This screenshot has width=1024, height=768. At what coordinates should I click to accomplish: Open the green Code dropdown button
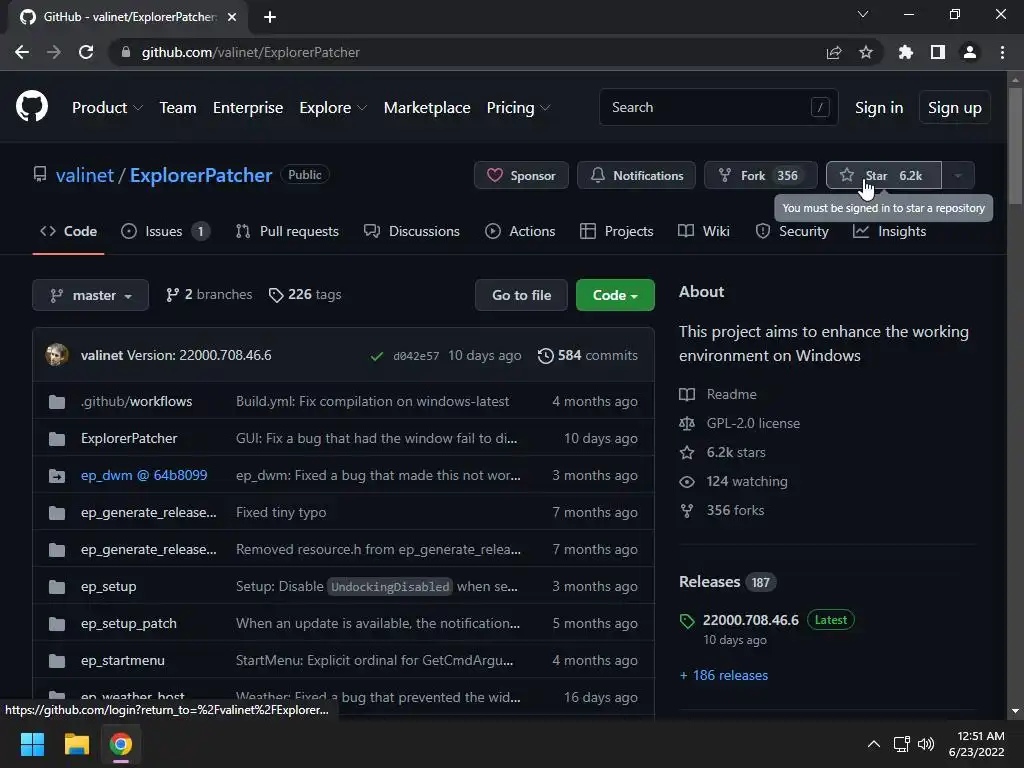pos(615,295)
